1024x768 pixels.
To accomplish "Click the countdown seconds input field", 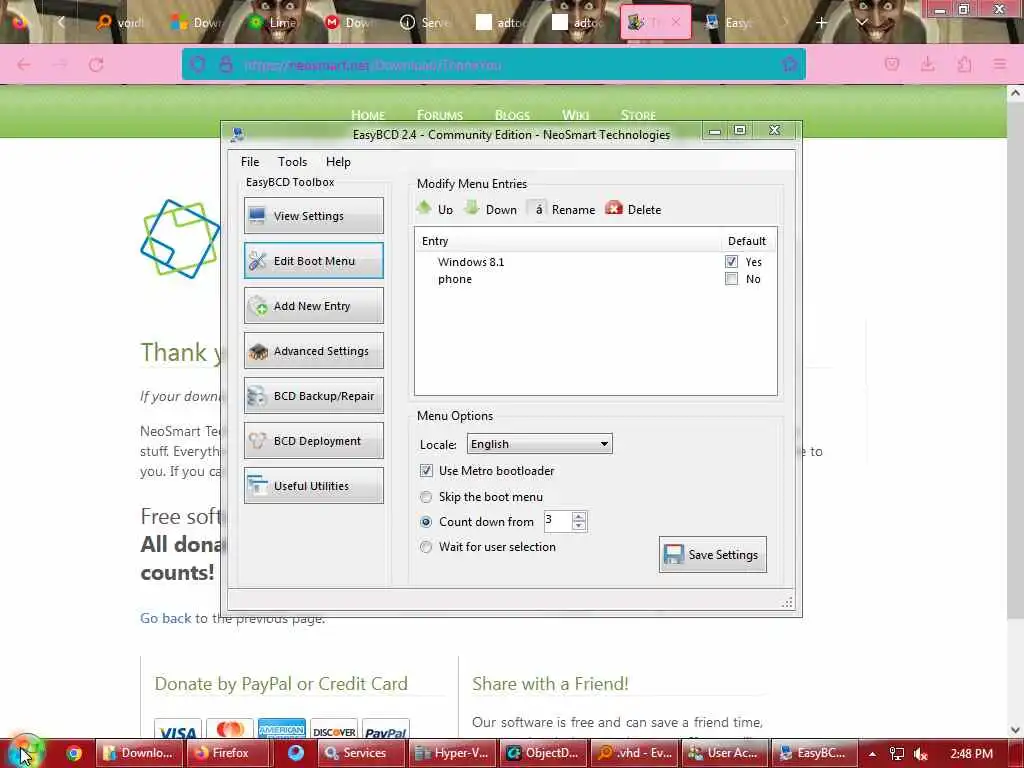I will pos(558,521).
